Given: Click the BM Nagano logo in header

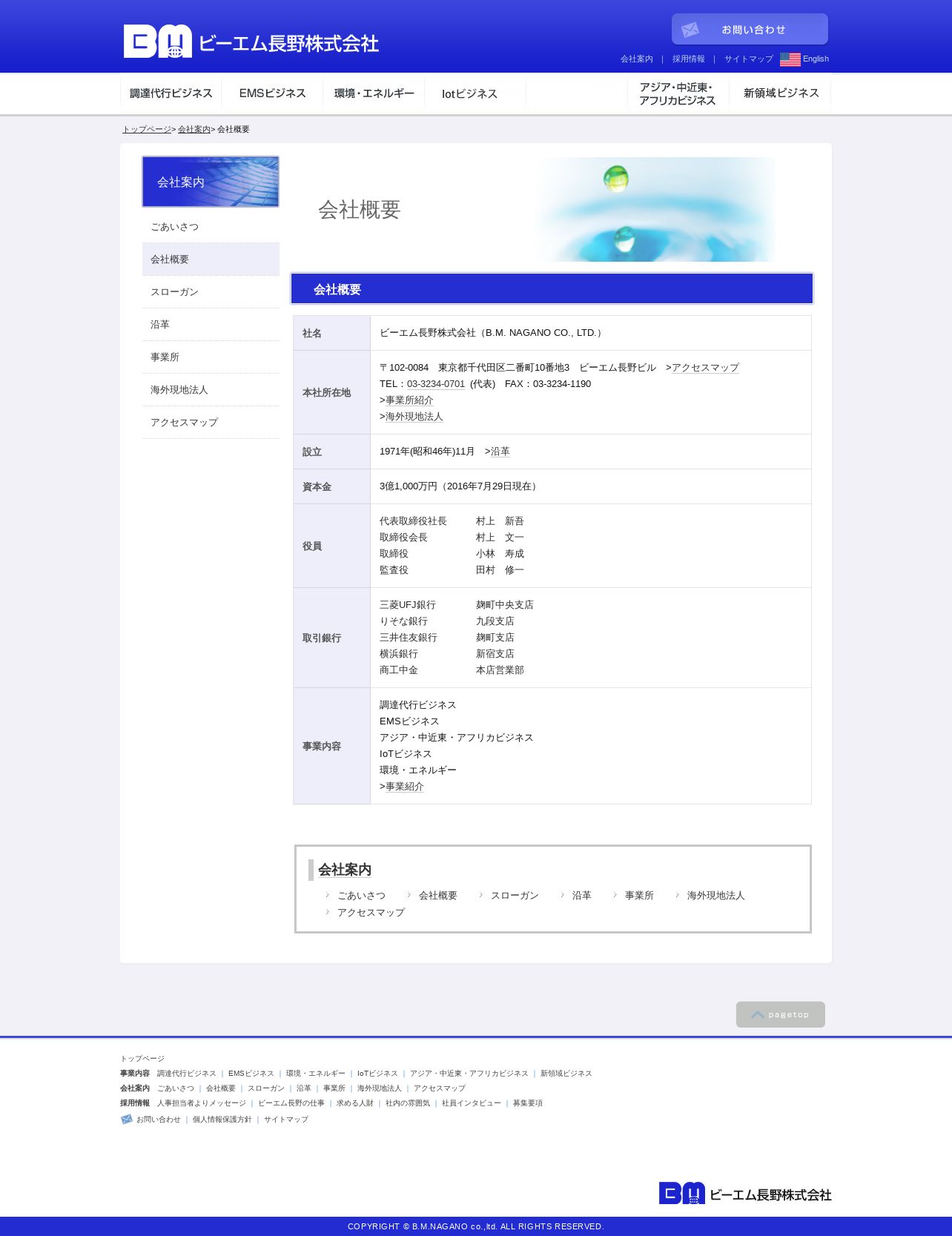Looking at the screenshot, I should click(x=251, y=42).
